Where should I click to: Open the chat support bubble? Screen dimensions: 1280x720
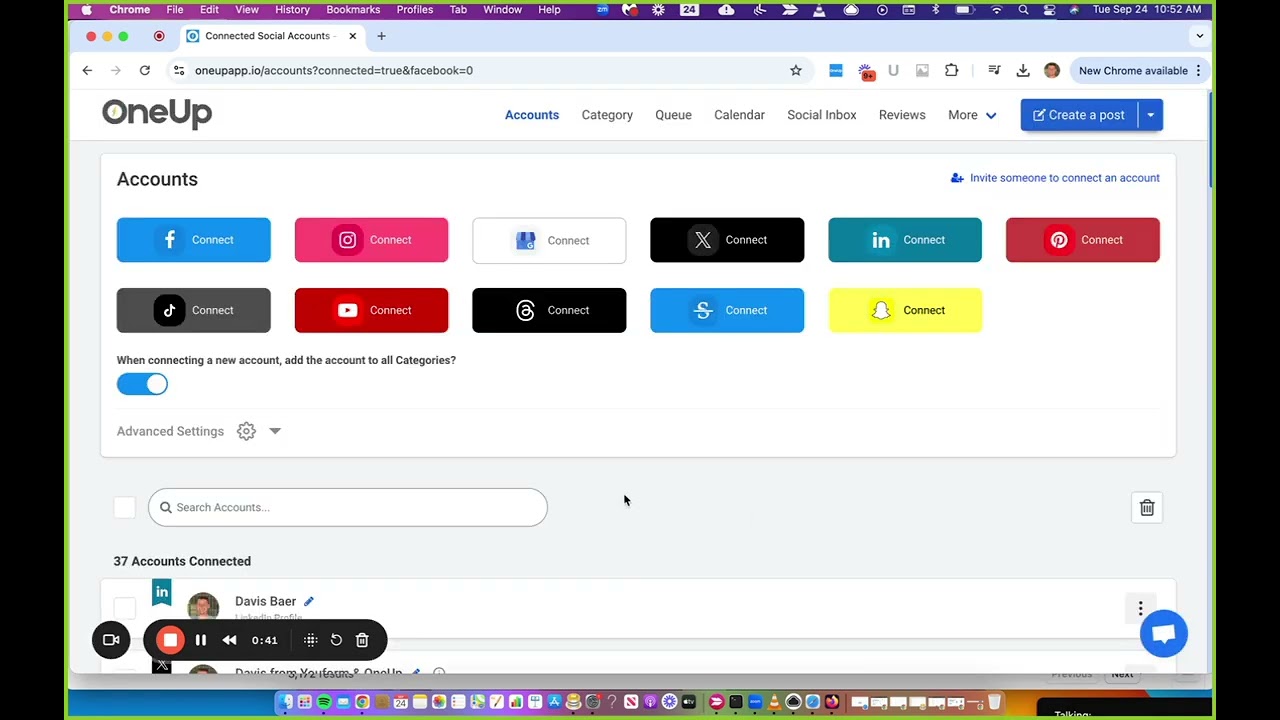(x=1164, y=634)
